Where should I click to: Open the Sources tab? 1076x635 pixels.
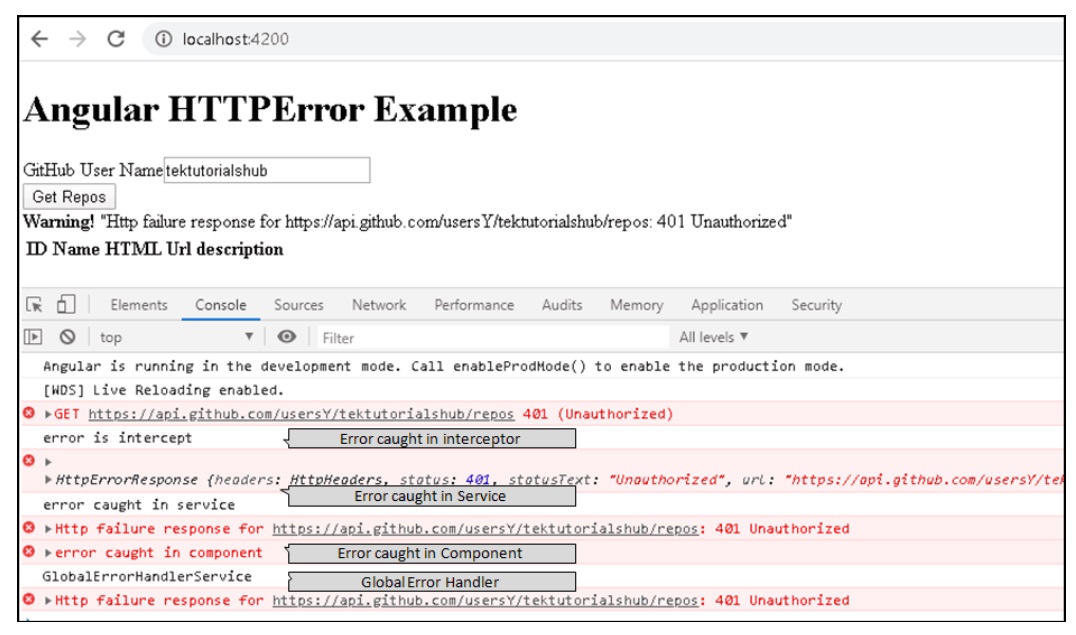coord(298,305)
